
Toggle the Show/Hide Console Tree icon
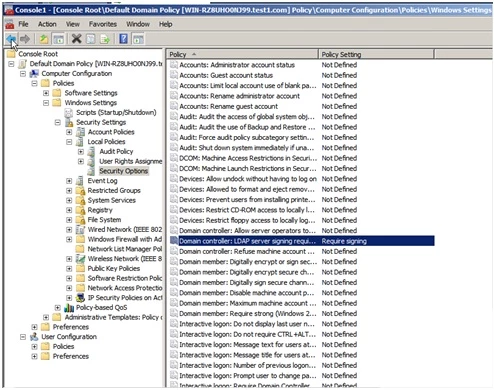59,39
